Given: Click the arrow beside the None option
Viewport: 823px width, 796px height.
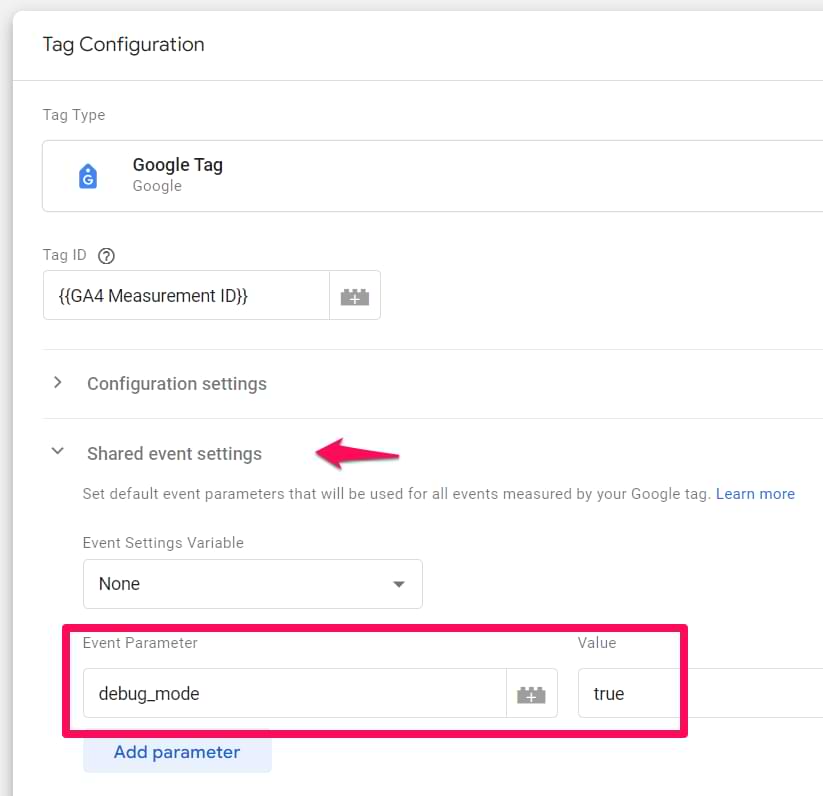Looking at the screenshot, I should 399,584.
